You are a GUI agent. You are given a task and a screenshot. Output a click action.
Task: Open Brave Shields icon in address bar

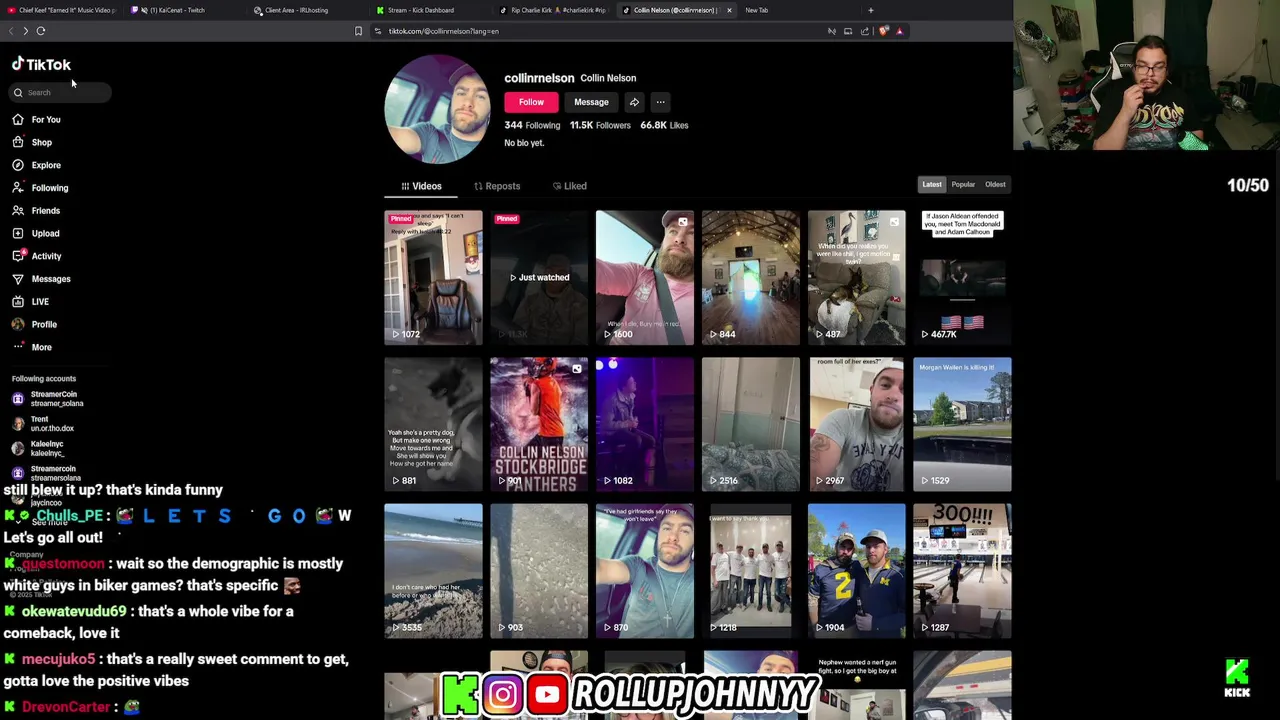pyautogui.click(x=883, y=31)
